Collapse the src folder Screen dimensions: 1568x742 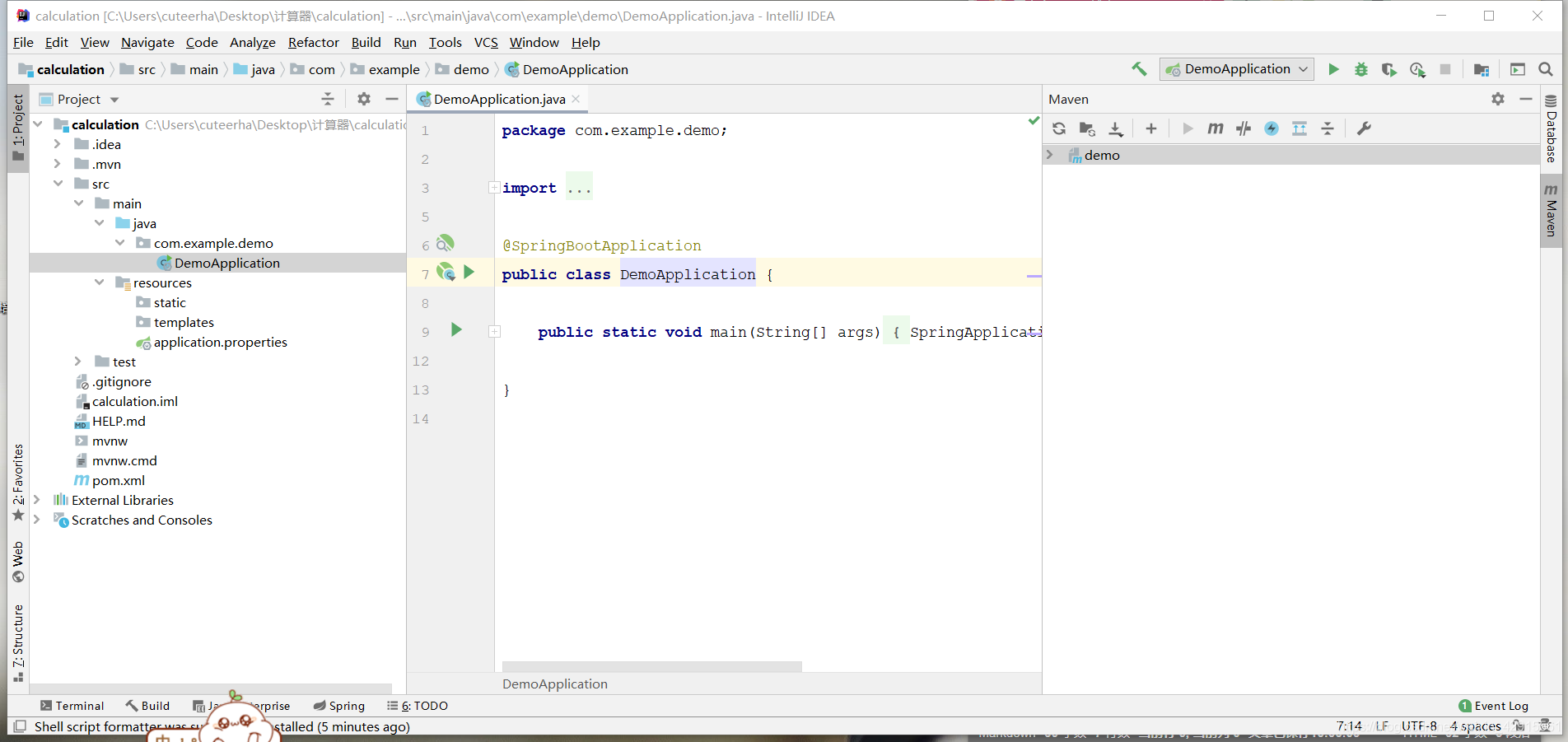click(x=58, y=184)
